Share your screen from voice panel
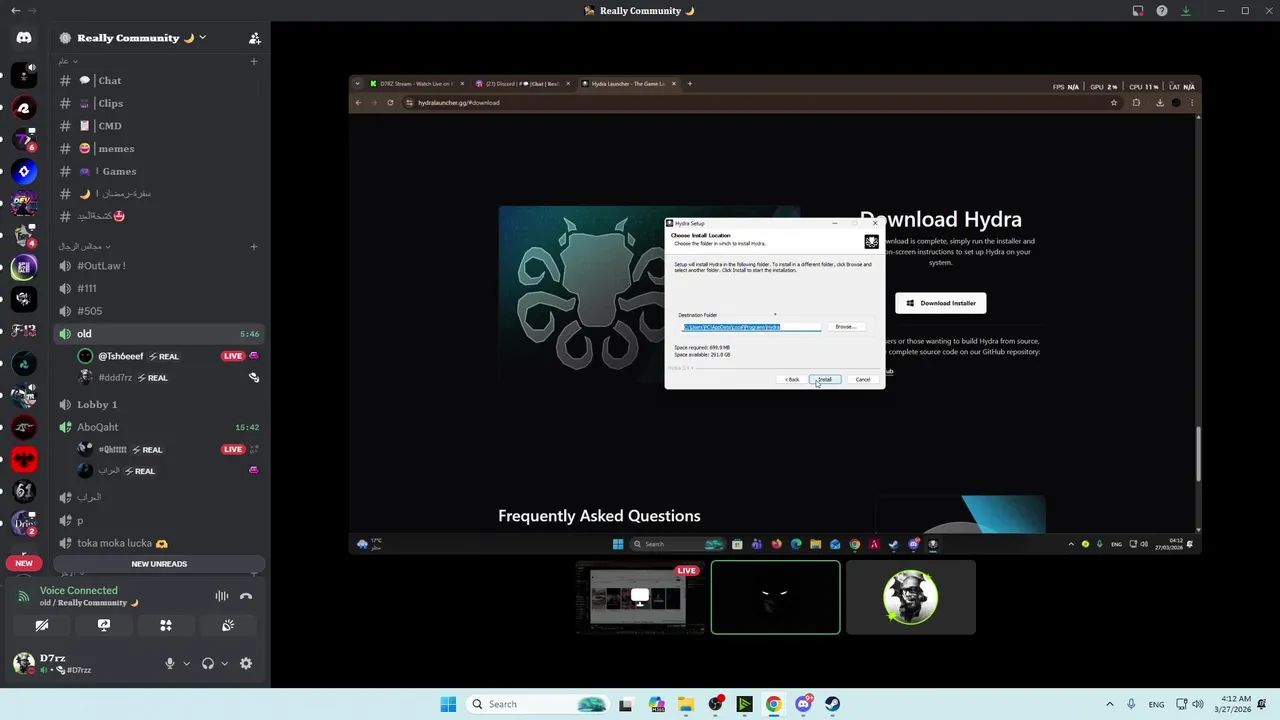Image resolution: width=1280 pixels, height=720 pixels. [x=104, y=625]
